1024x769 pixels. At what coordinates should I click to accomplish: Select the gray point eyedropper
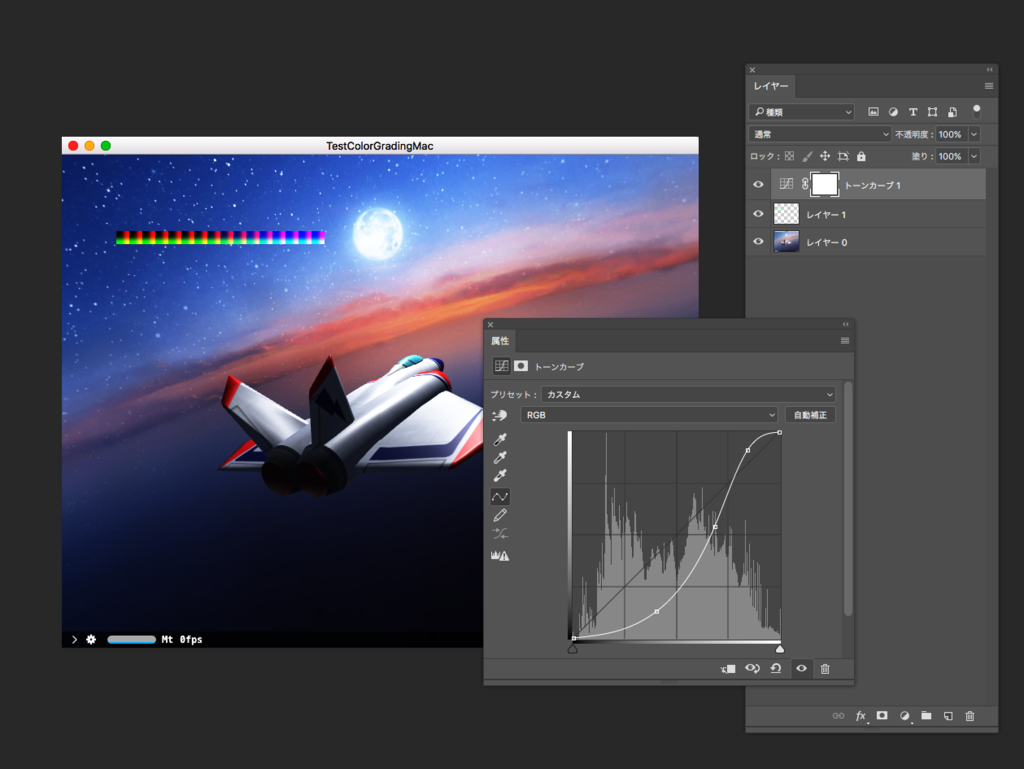(500, 457)
